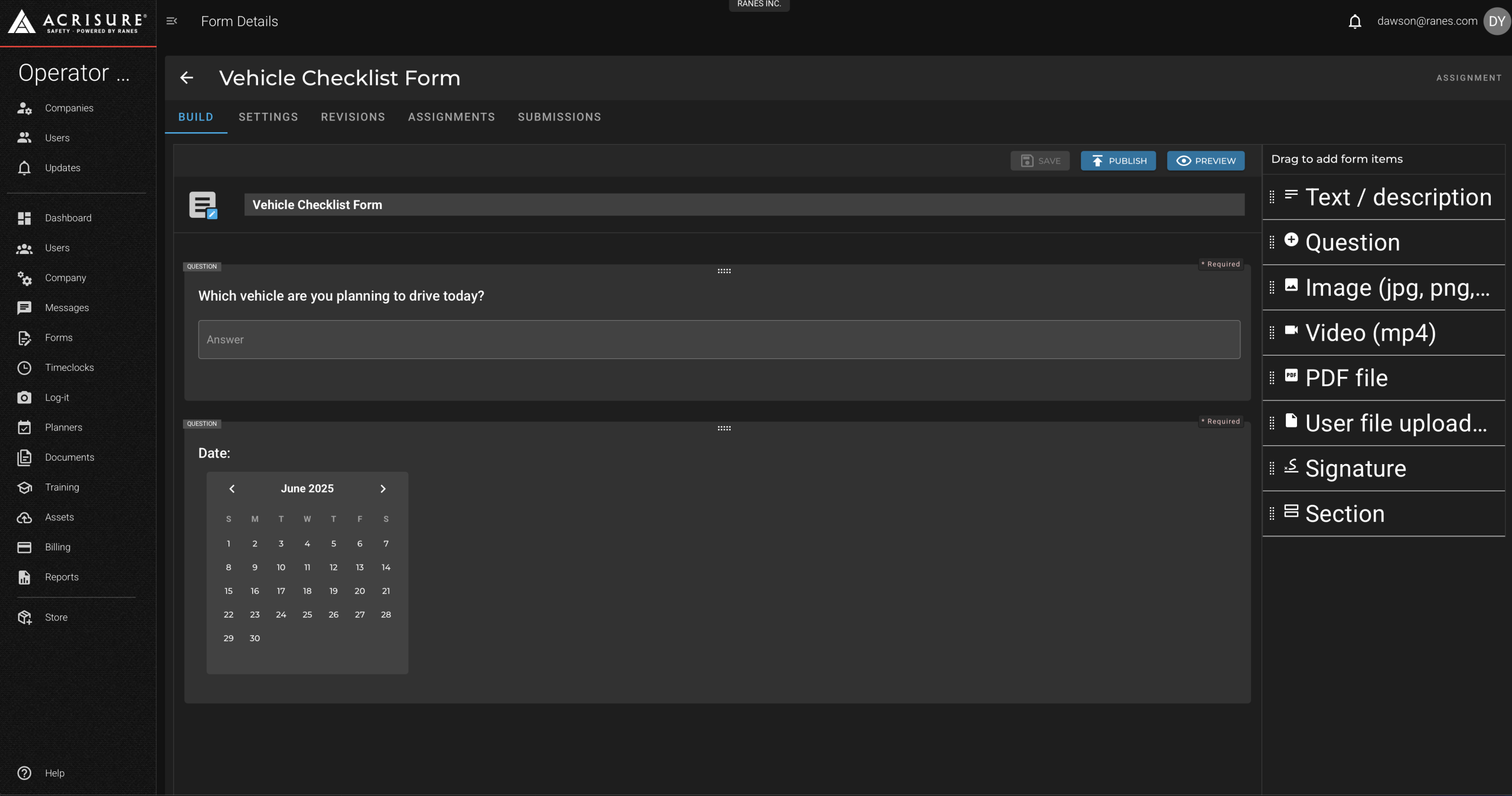Click the PREVIEW button
Screen dimensions: 1512x796
1205,161
